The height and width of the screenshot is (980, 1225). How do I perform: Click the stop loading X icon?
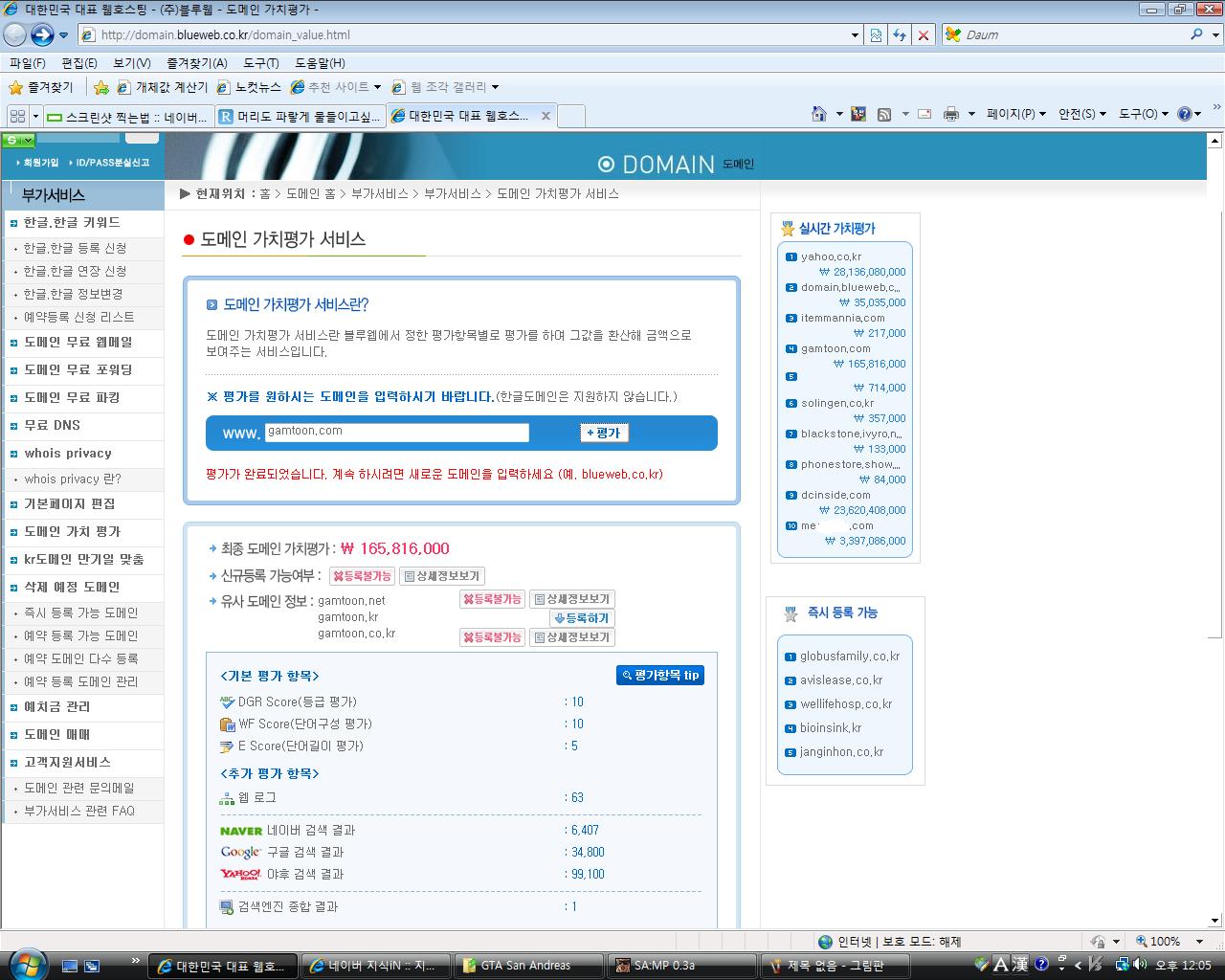923,35
